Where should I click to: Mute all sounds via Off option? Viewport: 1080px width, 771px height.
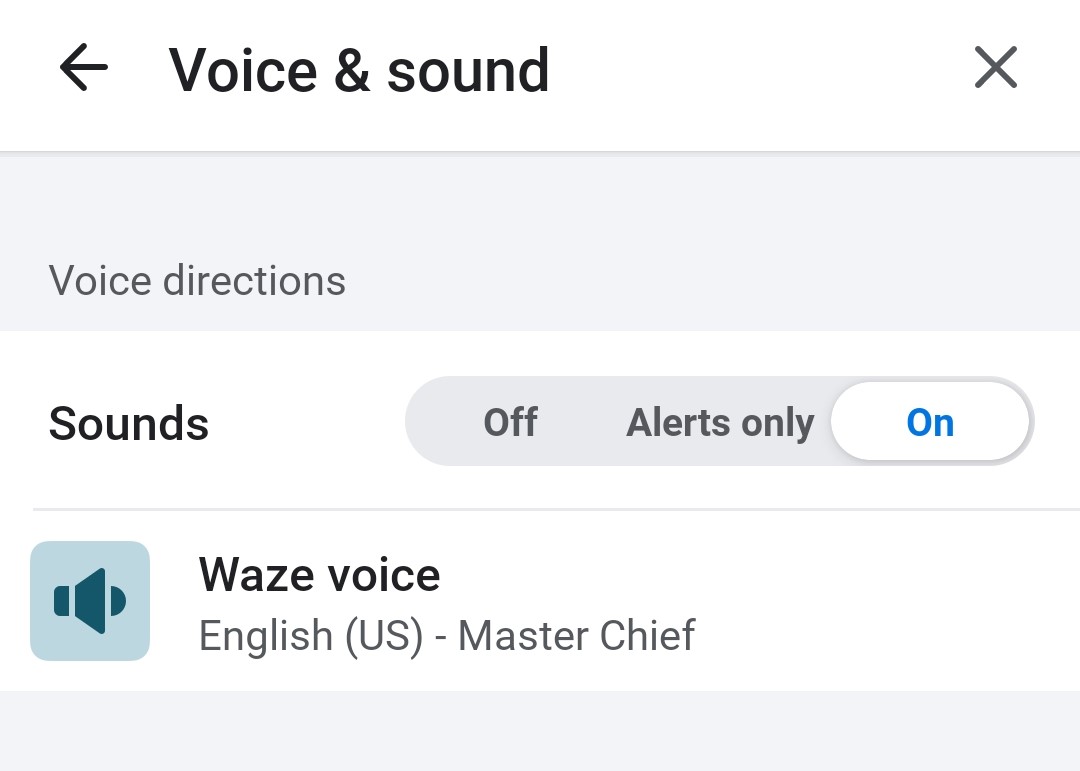click(x=510, y=422)
